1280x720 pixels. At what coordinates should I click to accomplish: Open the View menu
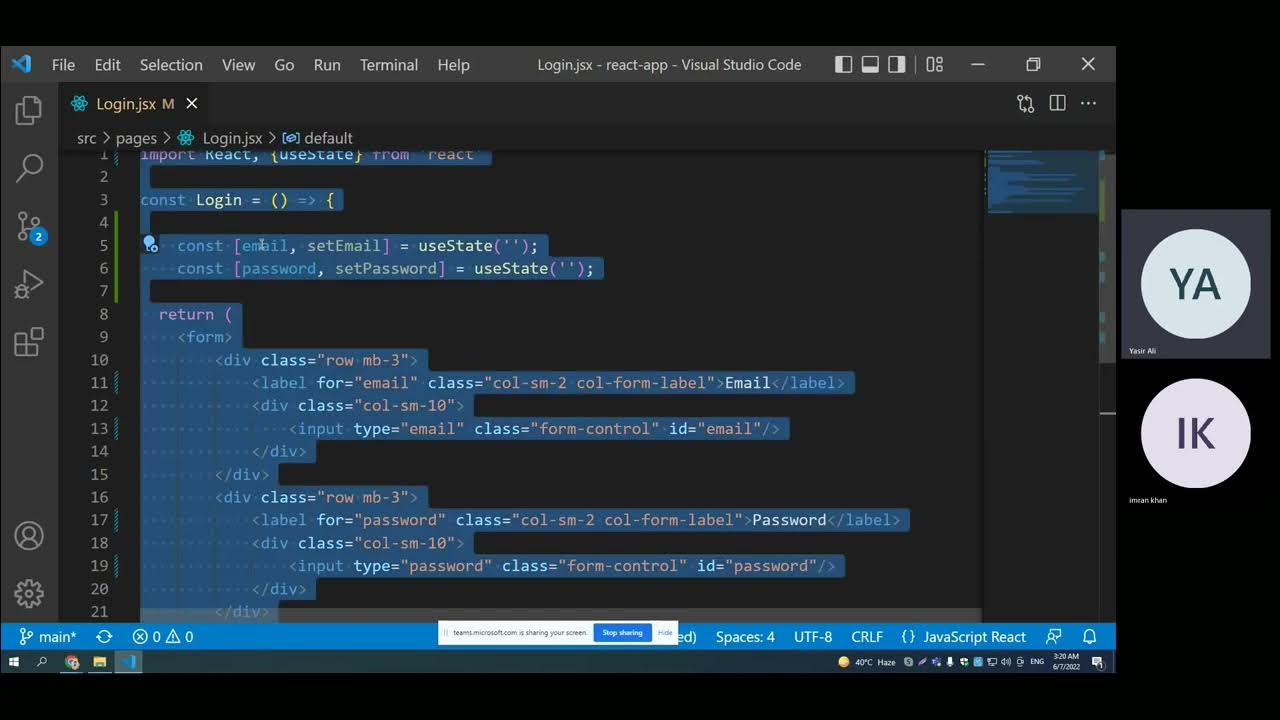pos(238,64)
